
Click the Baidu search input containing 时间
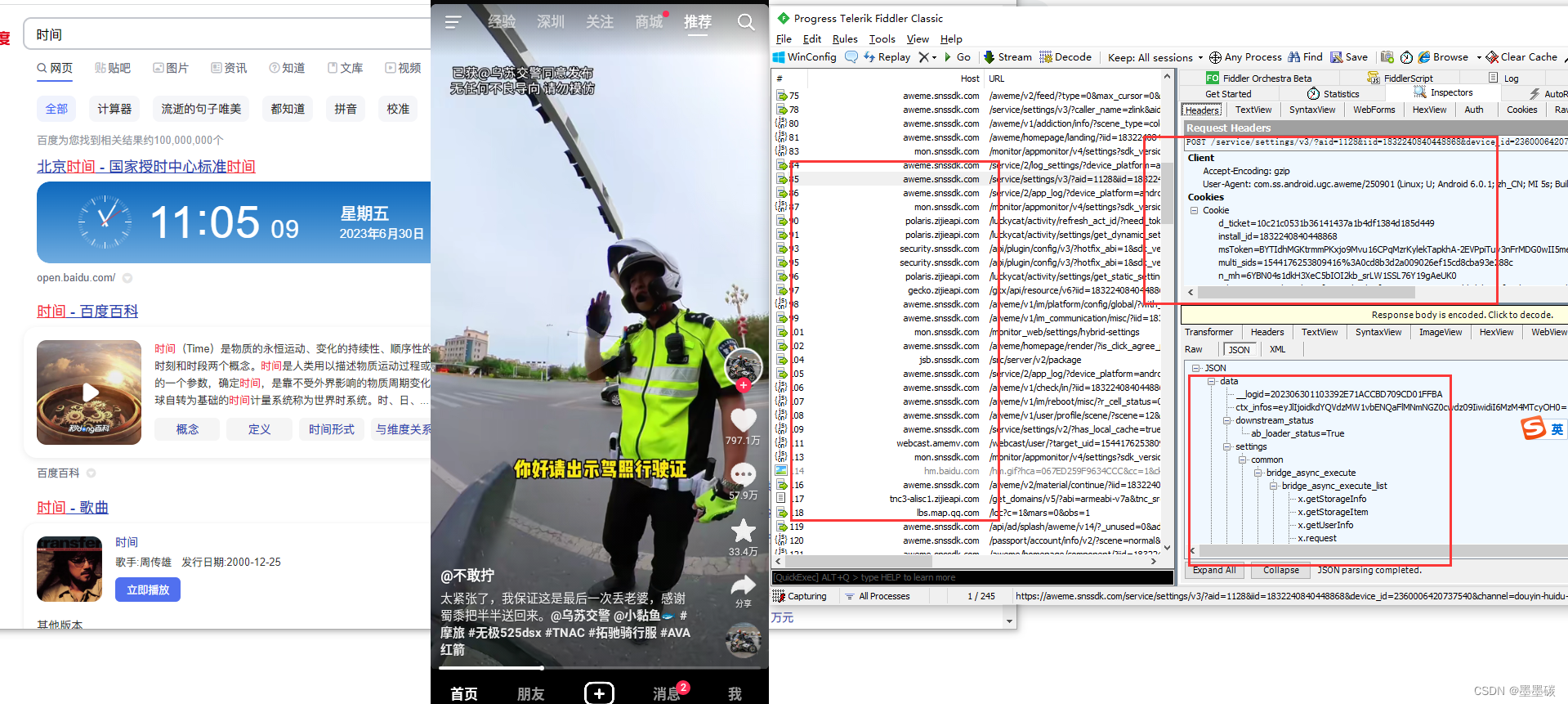(229, 34)
